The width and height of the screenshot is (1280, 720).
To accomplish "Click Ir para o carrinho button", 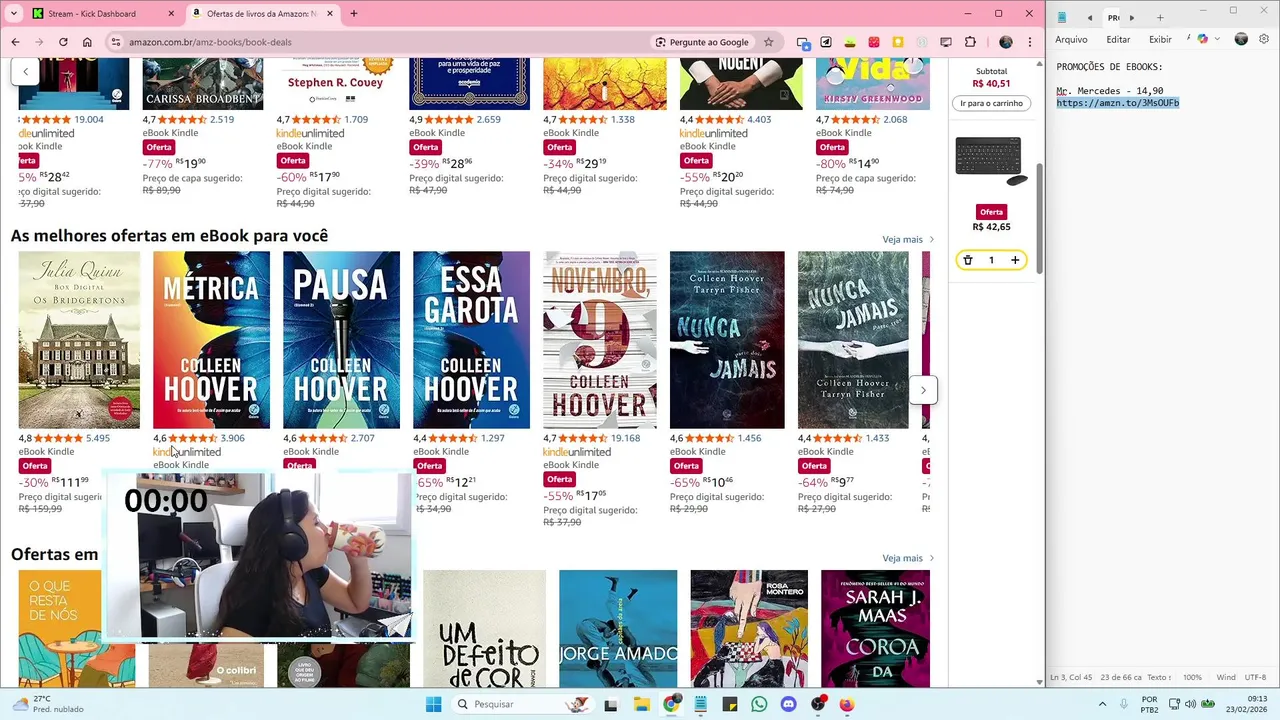I will point(991,103).
